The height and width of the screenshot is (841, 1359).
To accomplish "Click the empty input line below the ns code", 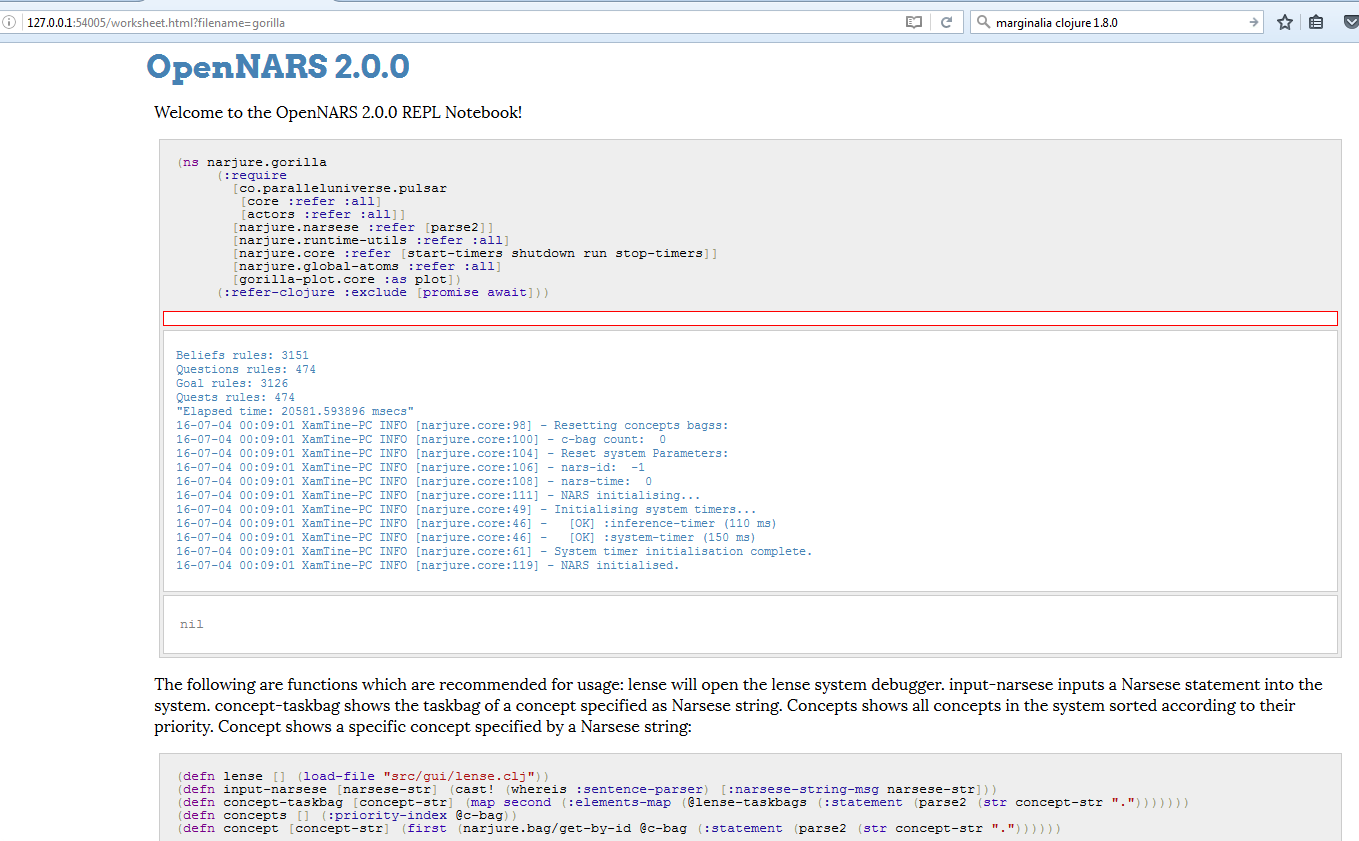I will (750, 318).
